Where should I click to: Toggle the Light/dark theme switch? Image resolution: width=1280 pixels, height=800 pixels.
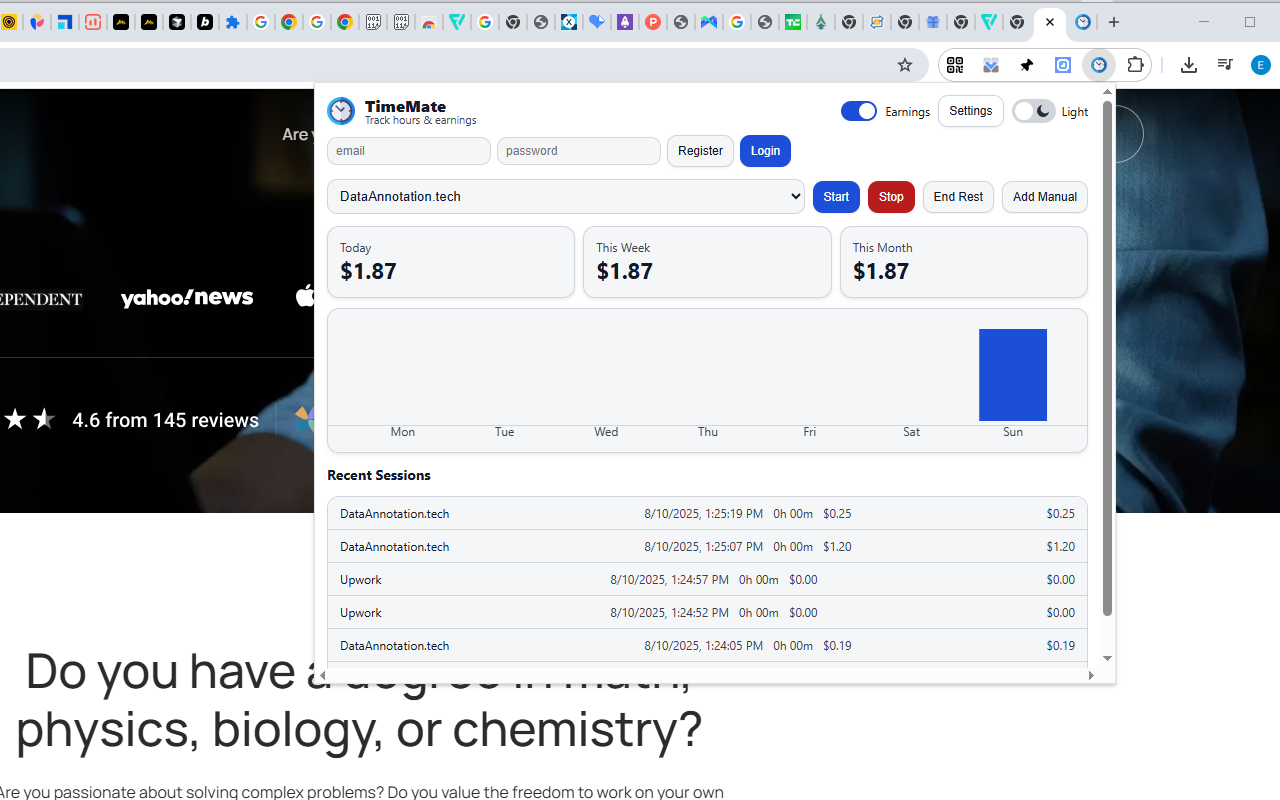click(1033, 111)
